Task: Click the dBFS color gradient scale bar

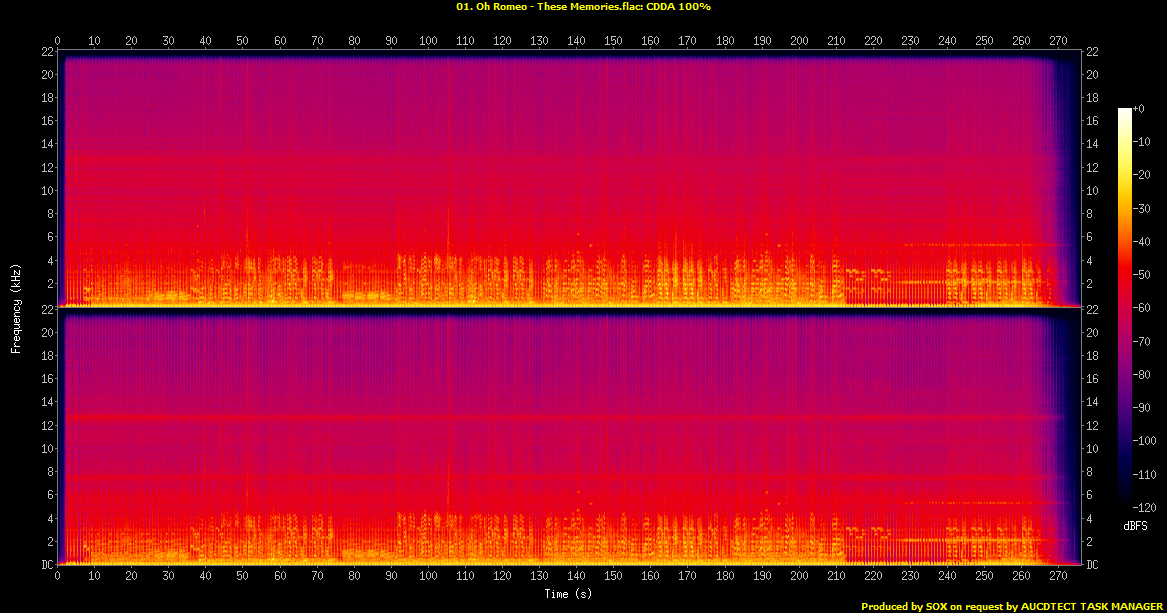Action: tap(1124, 307)
